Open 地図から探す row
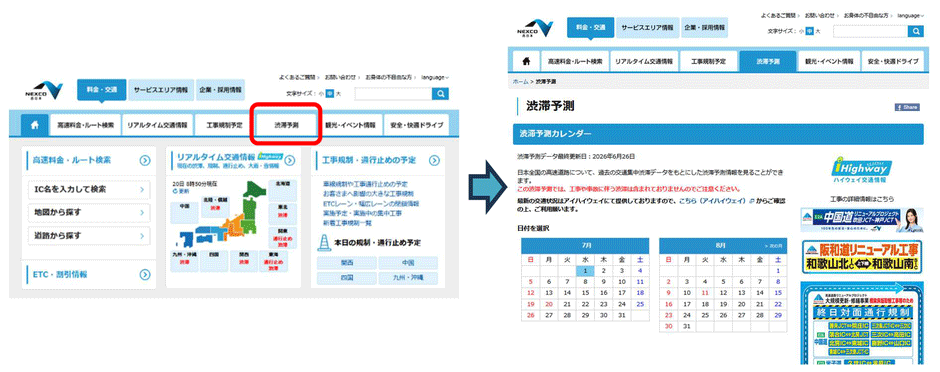 click(89, 212)
